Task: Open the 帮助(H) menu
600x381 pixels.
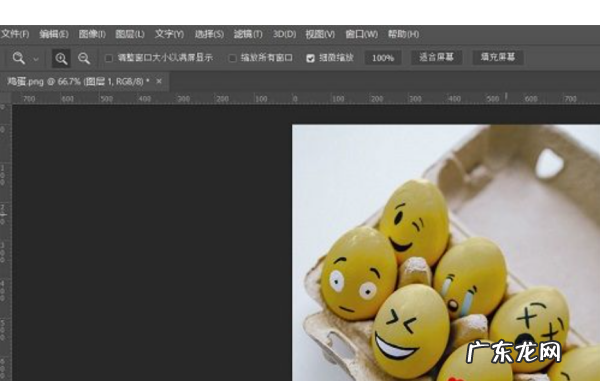Action: click(403, 34)
